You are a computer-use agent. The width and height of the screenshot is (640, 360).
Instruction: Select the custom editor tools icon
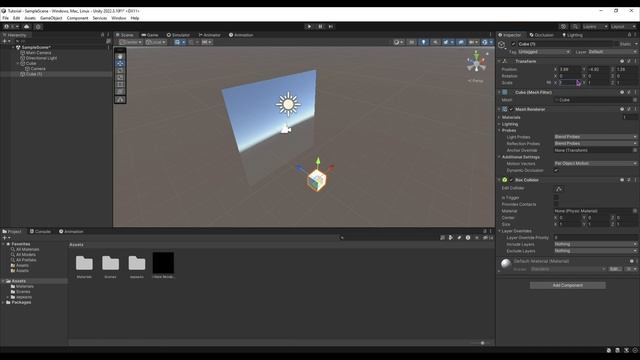pos(120,99)
